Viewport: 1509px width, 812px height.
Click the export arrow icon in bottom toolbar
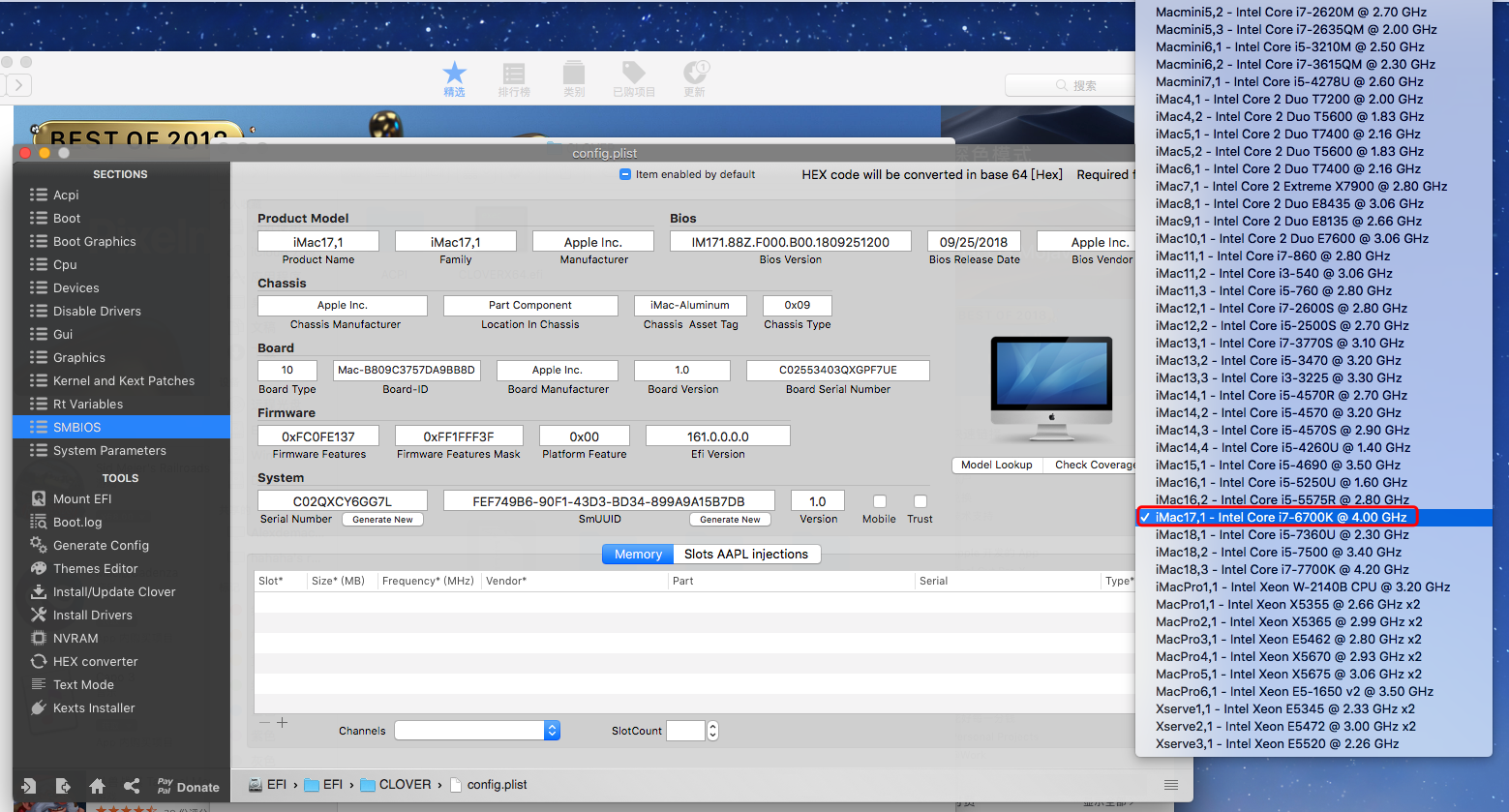(63, 786)
